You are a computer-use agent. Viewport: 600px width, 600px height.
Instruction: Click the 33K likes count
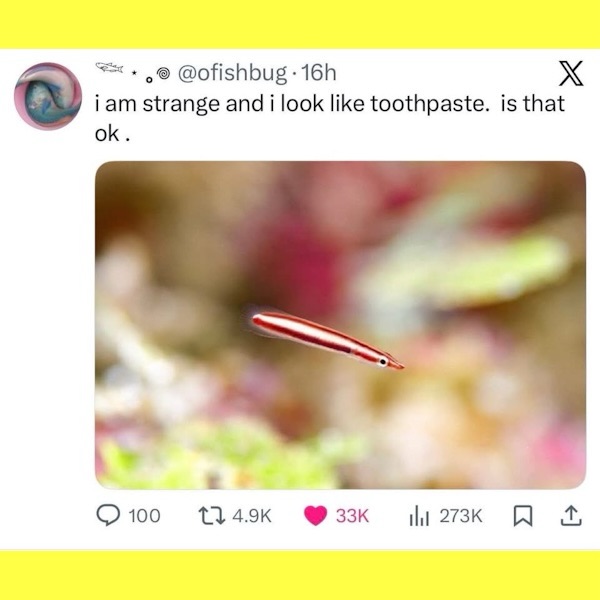(352, 516)
